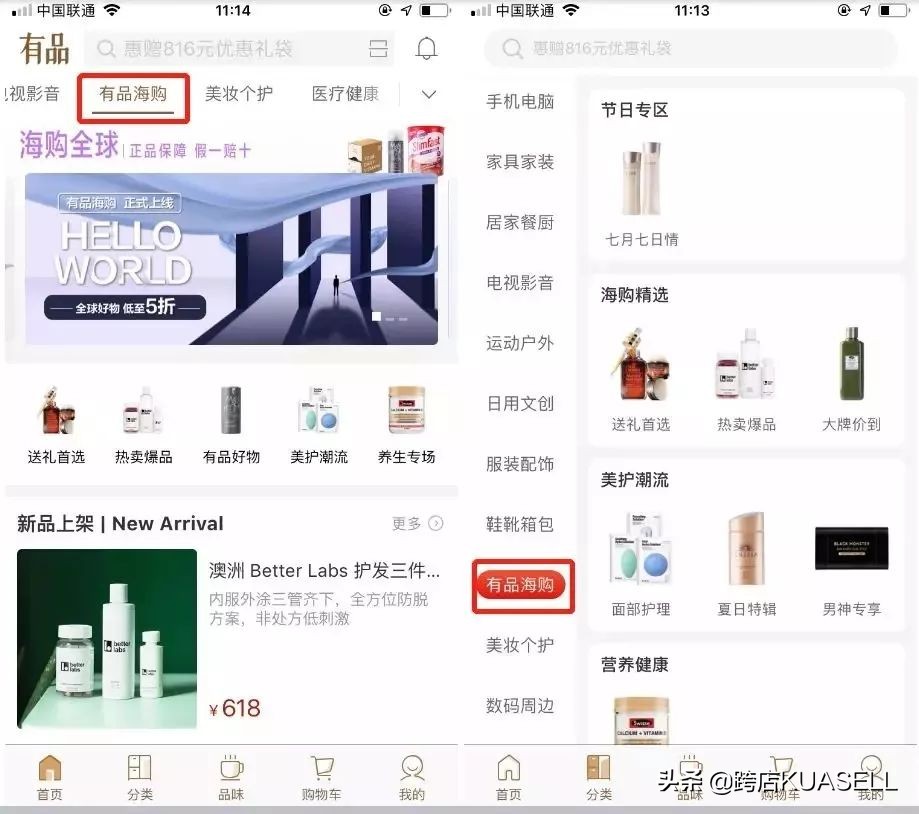919x814 pixels.
Task: Tap the magnifier icon in the search bar
Action: tap(104, 47)
